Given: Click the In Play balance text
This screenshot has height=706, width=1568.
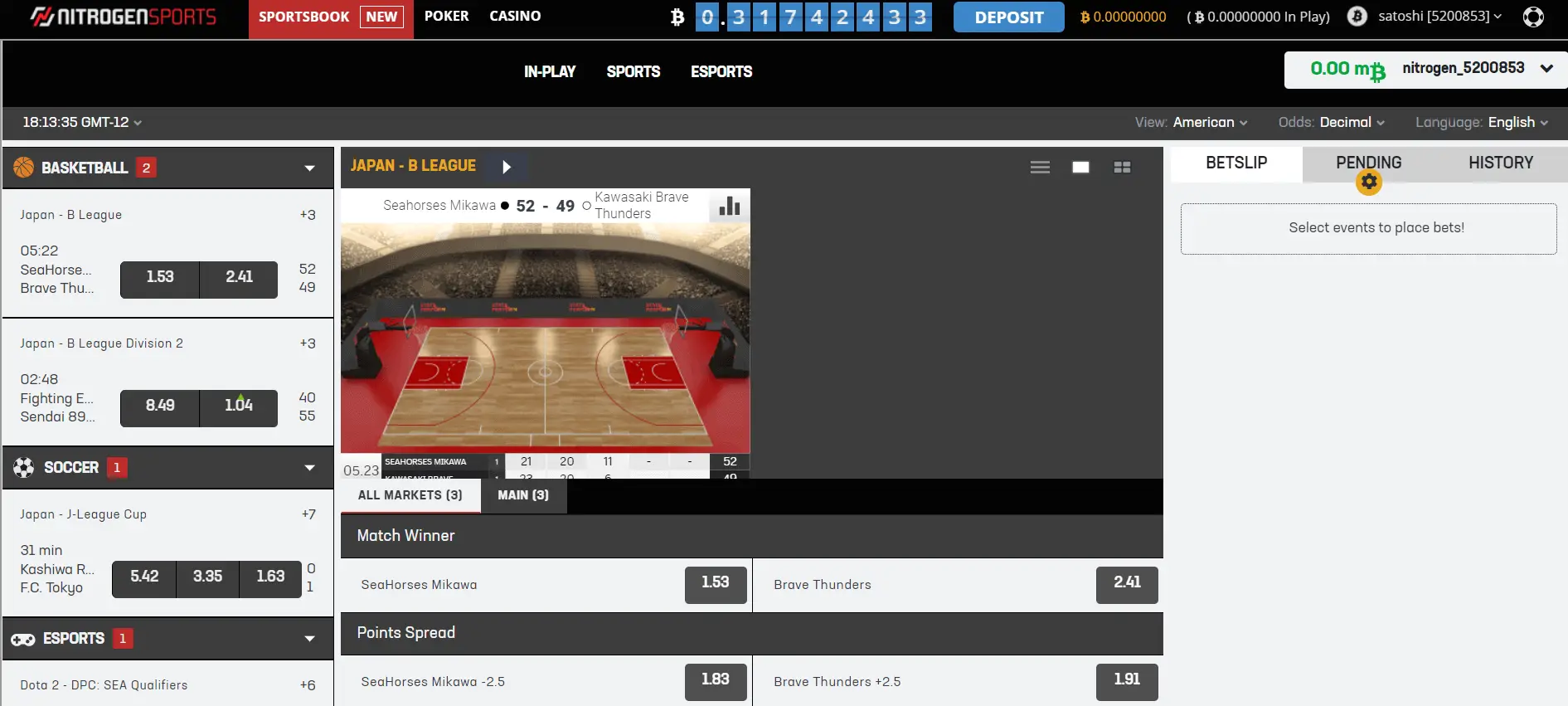Looking at the screenshot, I should 1258,17.
